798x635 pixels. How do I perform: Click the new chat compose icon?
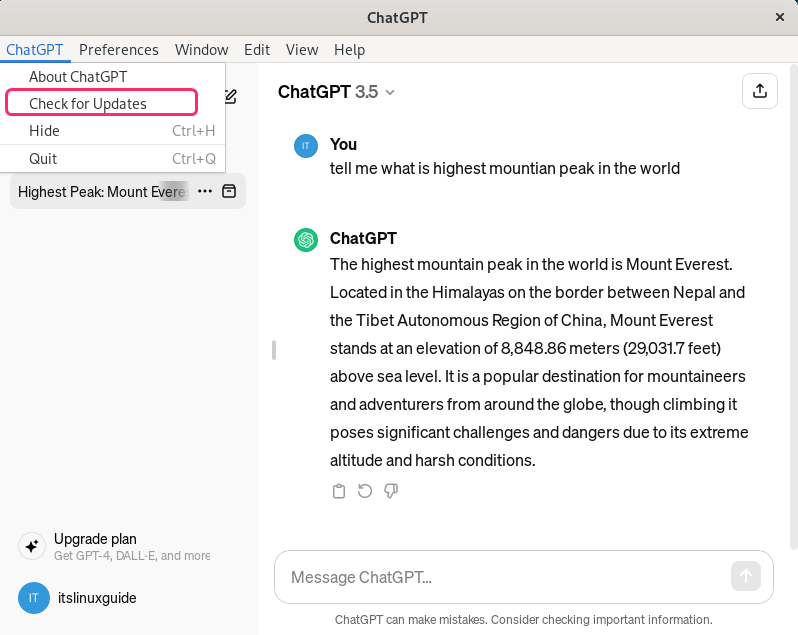[x=230, y=97]
